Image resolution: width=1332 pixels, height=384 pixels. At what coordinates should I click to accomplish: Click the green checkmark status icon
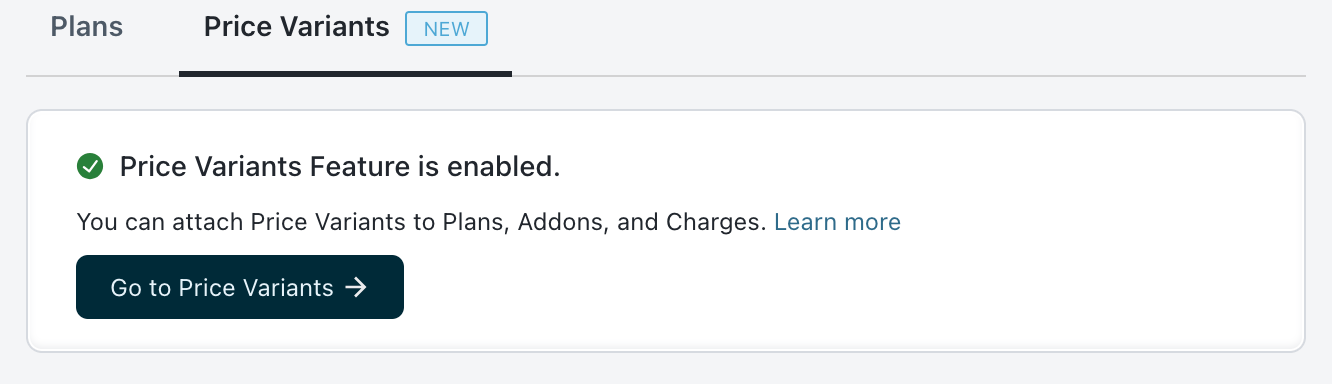tap(90, 167)
